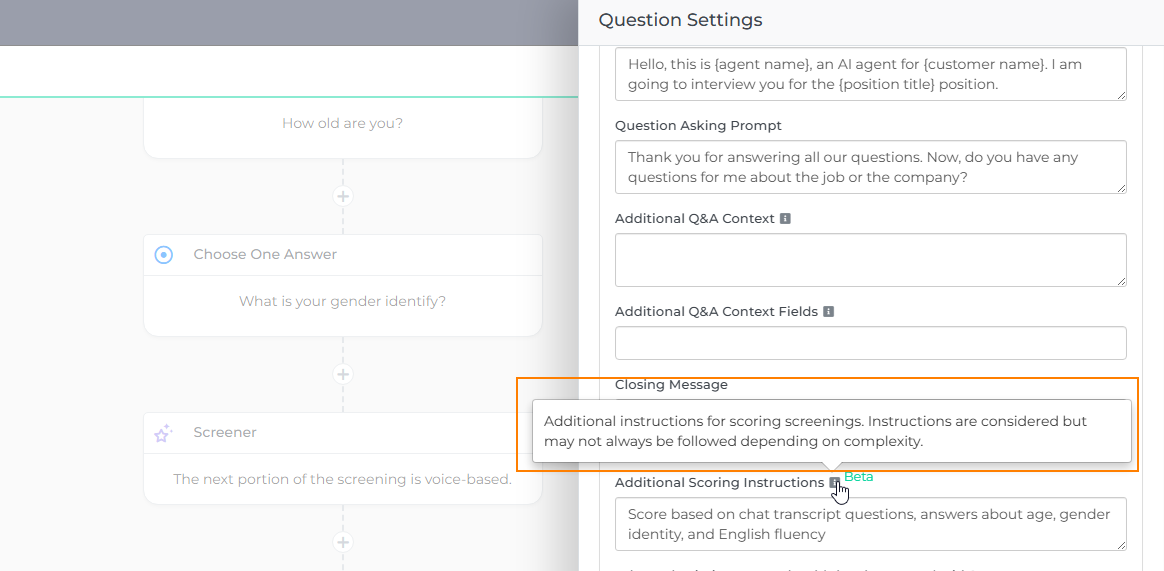Add a step between Choose One Answer and Screener
The height and width of the screenshot is (571, 1164).
tap(343, 374)
